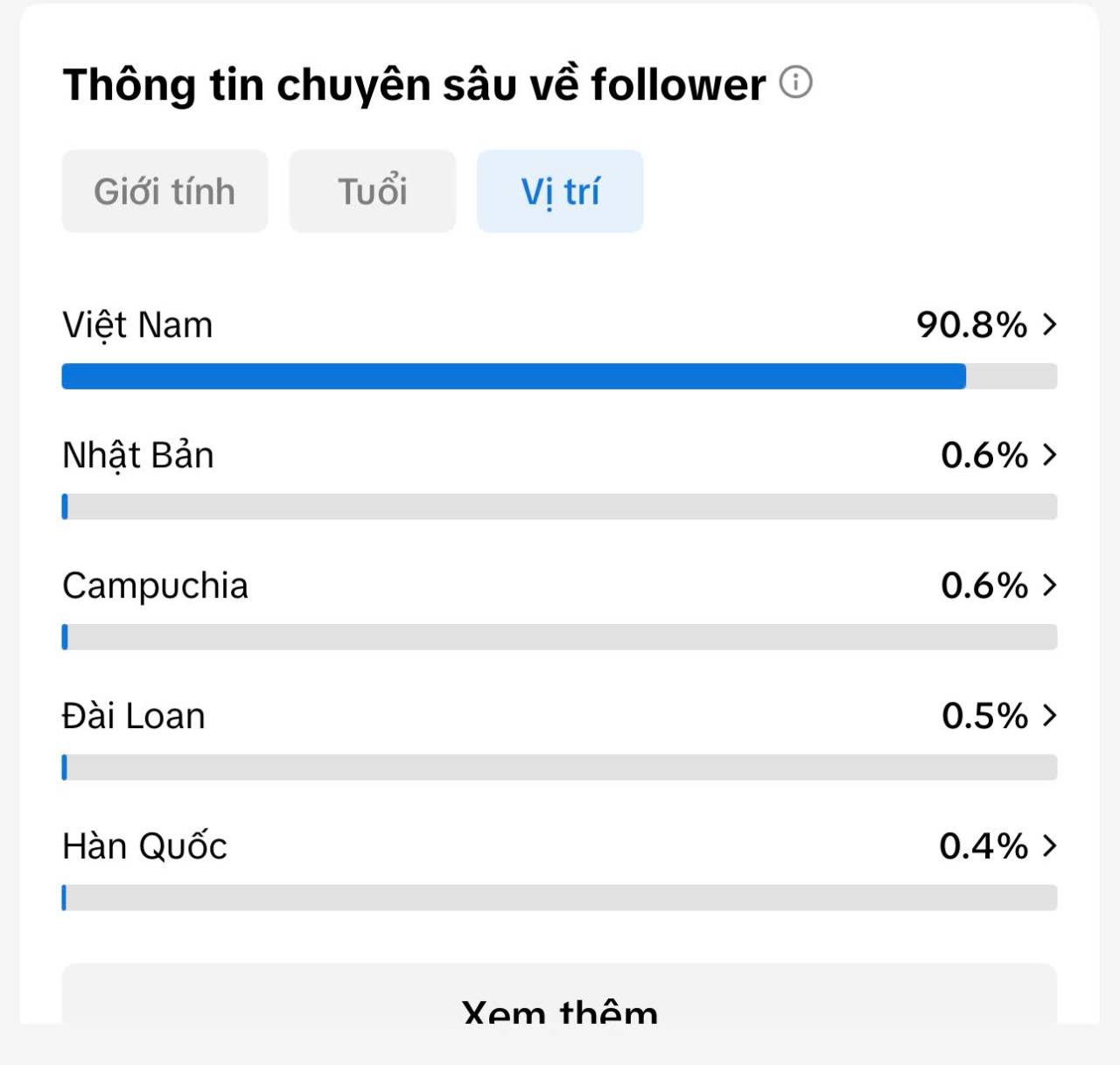
Task: Click the Nhật Bản progress bar
Action: click(x=559, y=507)
